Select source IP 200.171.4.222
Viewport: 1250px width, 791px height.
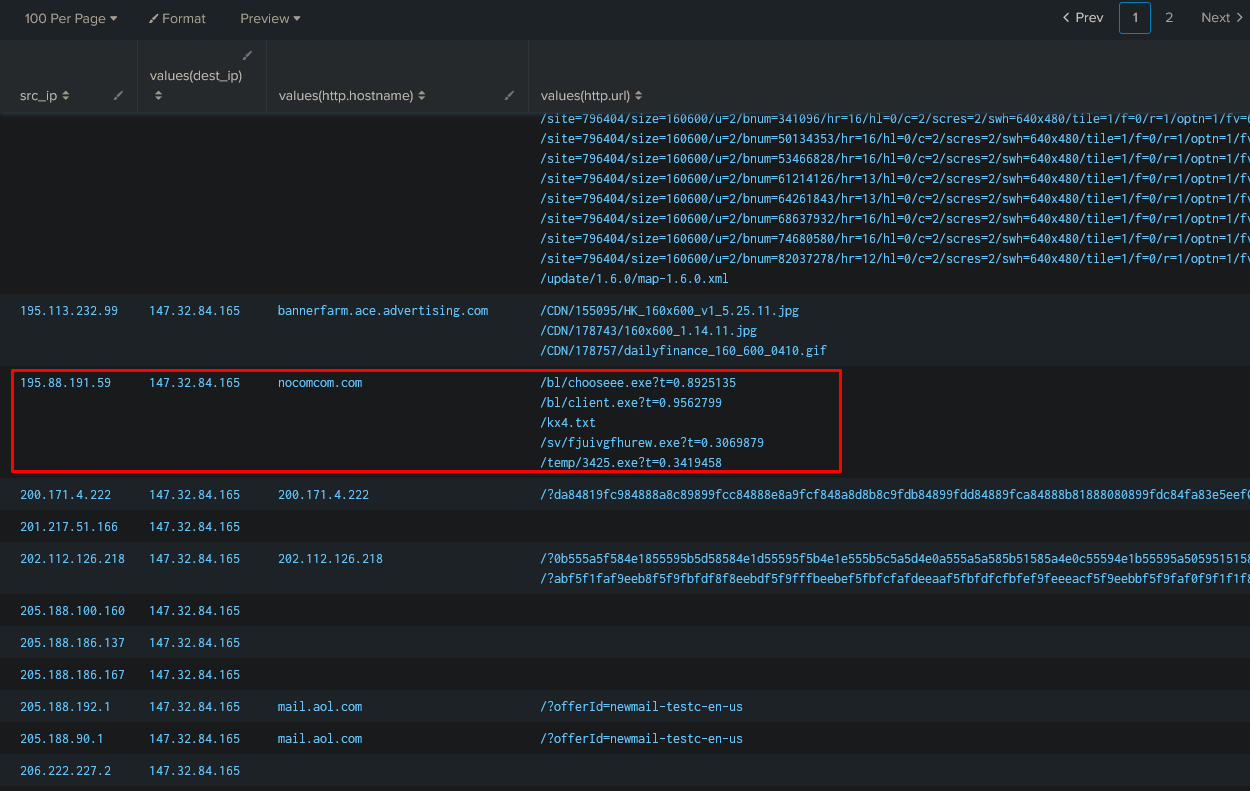tap(65, 495)
